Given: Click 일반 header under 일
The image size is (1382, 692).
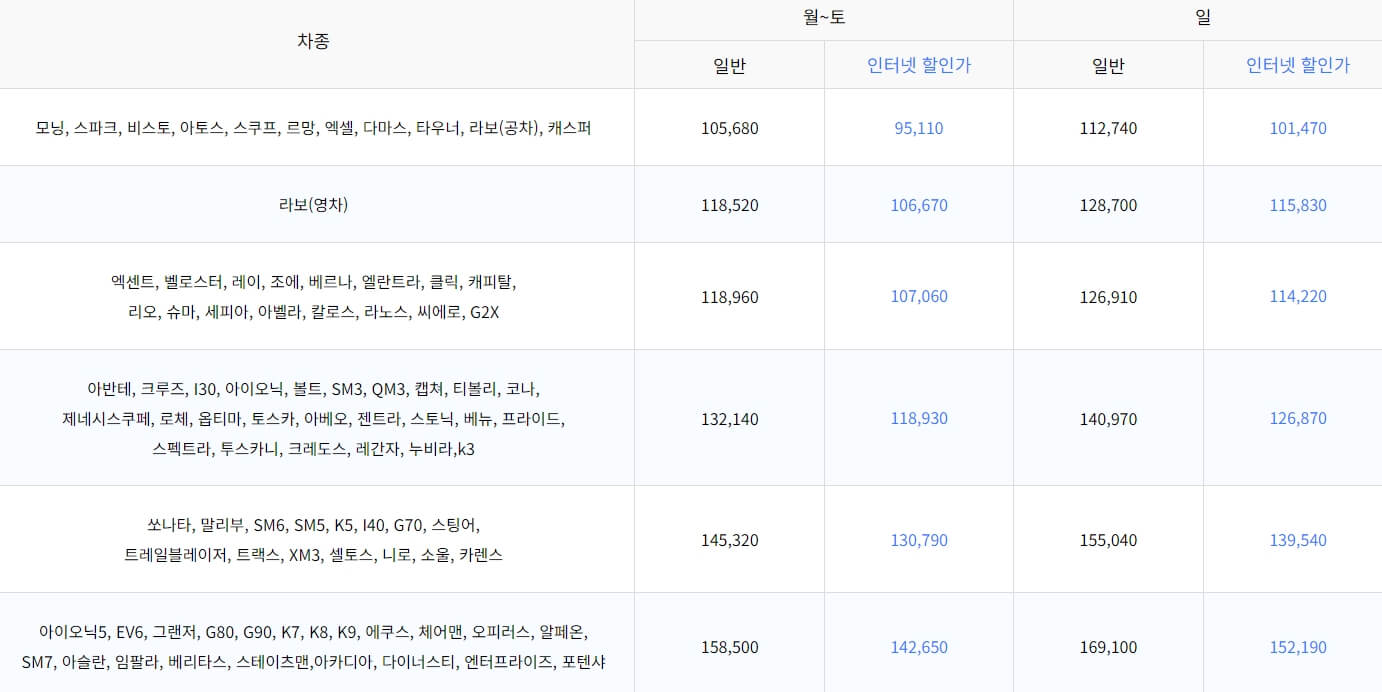Looking at the screenshot, I should (1108, 66).
